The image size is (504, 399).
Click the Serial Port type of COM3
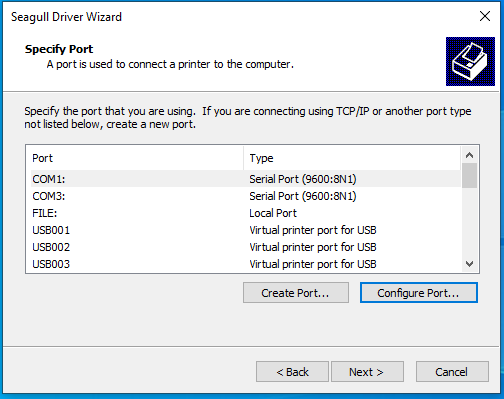click(x=303, y=196)
